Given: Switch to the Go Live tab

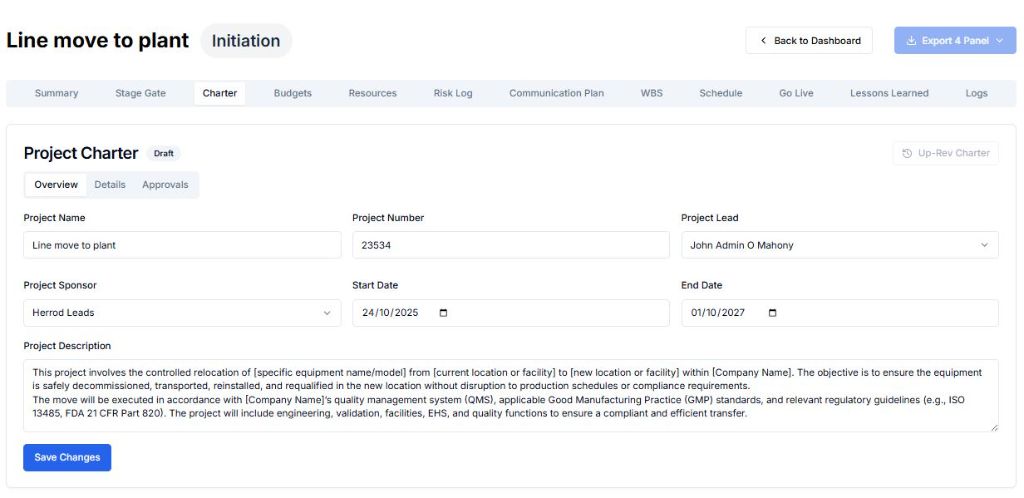Looking at the screenshot, I should point(796,93).
